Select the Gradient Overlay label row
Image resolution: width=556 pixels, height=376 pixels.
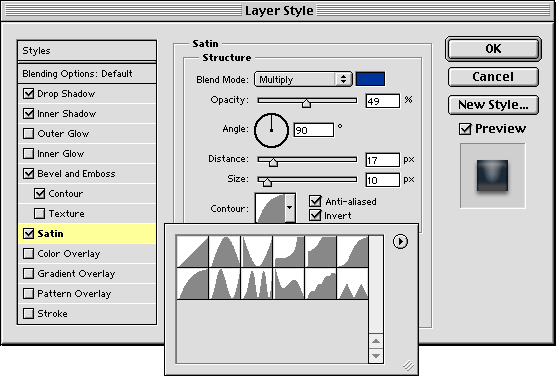click(x=87, y=273)
